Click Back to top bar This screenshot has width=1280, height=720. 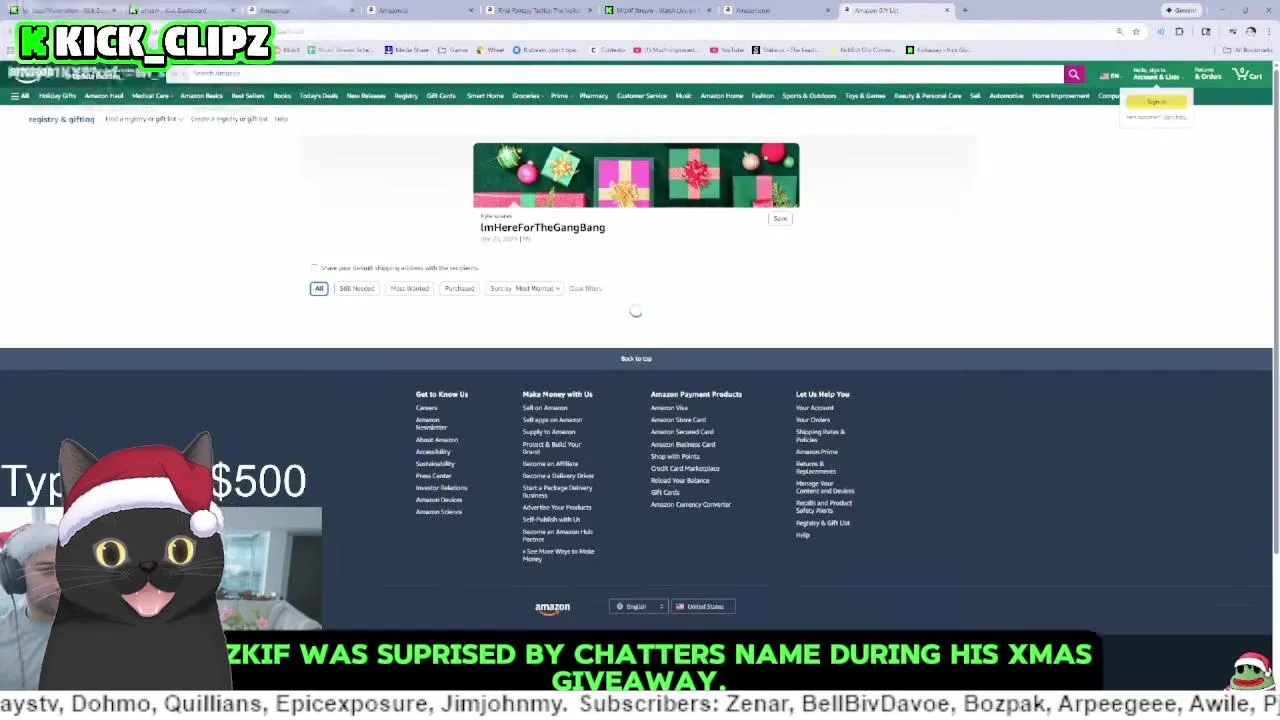coord(636,358)
